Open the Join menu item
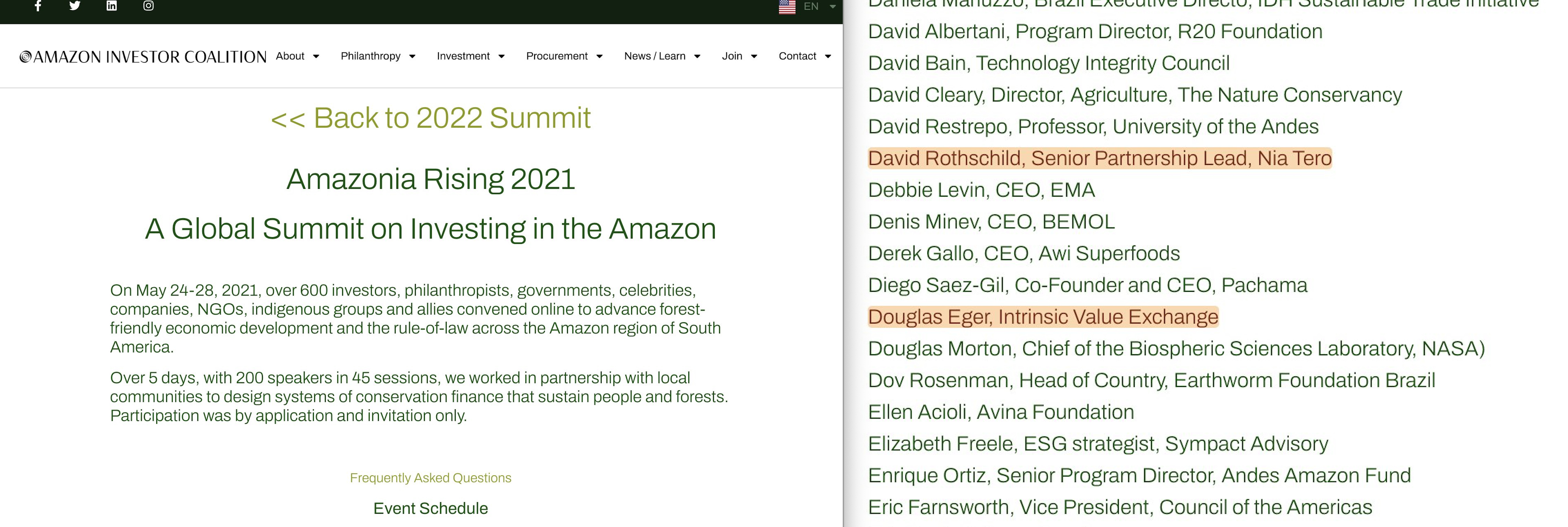This screenshot has height=527, width=1568. 732,56
